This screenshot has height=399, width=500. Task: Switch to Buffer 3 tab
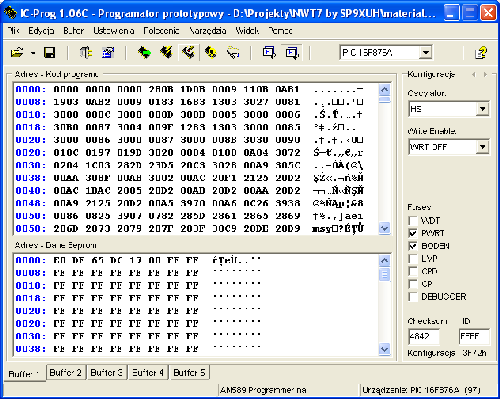[107, 372]
